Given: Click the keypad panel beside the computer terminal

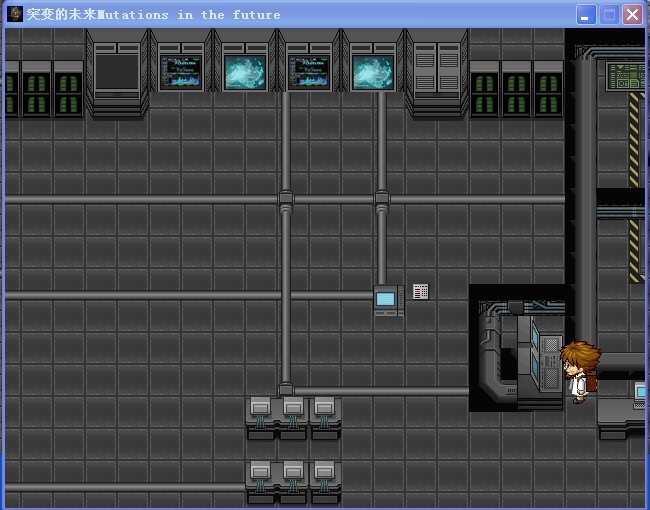Looking at the screenshot, I should tap(420, 291).
